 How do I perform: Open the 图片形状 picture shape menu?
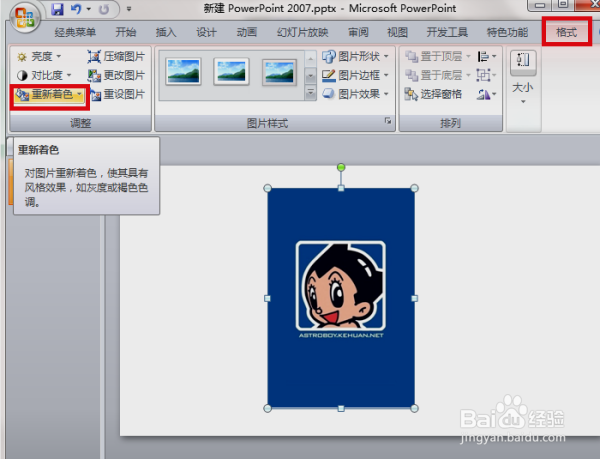[355, 57]
